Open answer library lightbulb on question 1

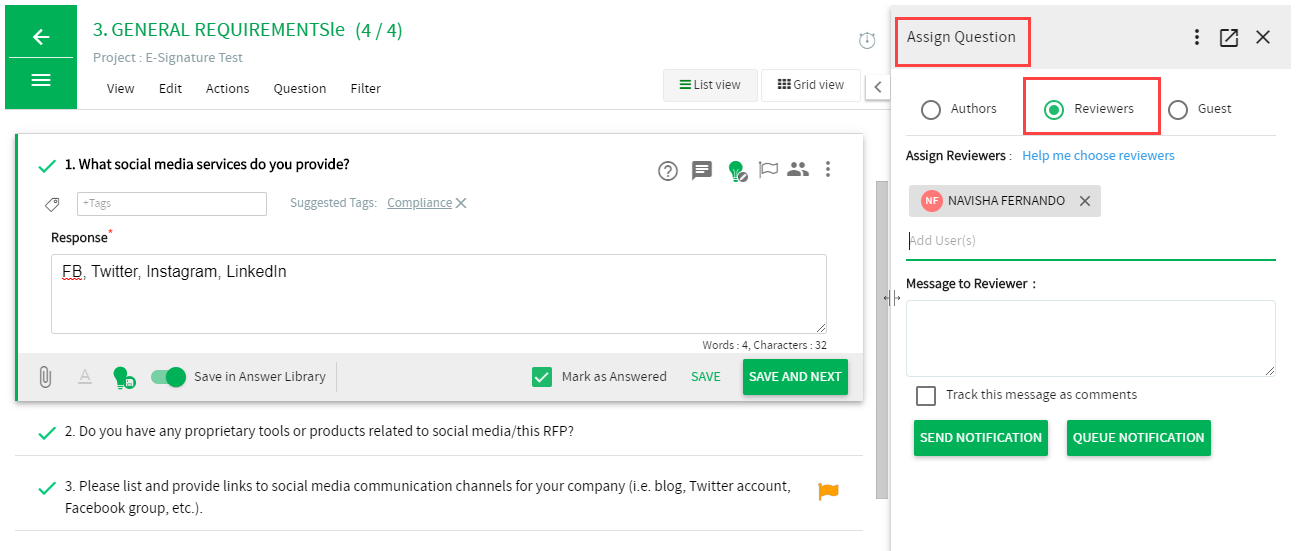[736, 171]
